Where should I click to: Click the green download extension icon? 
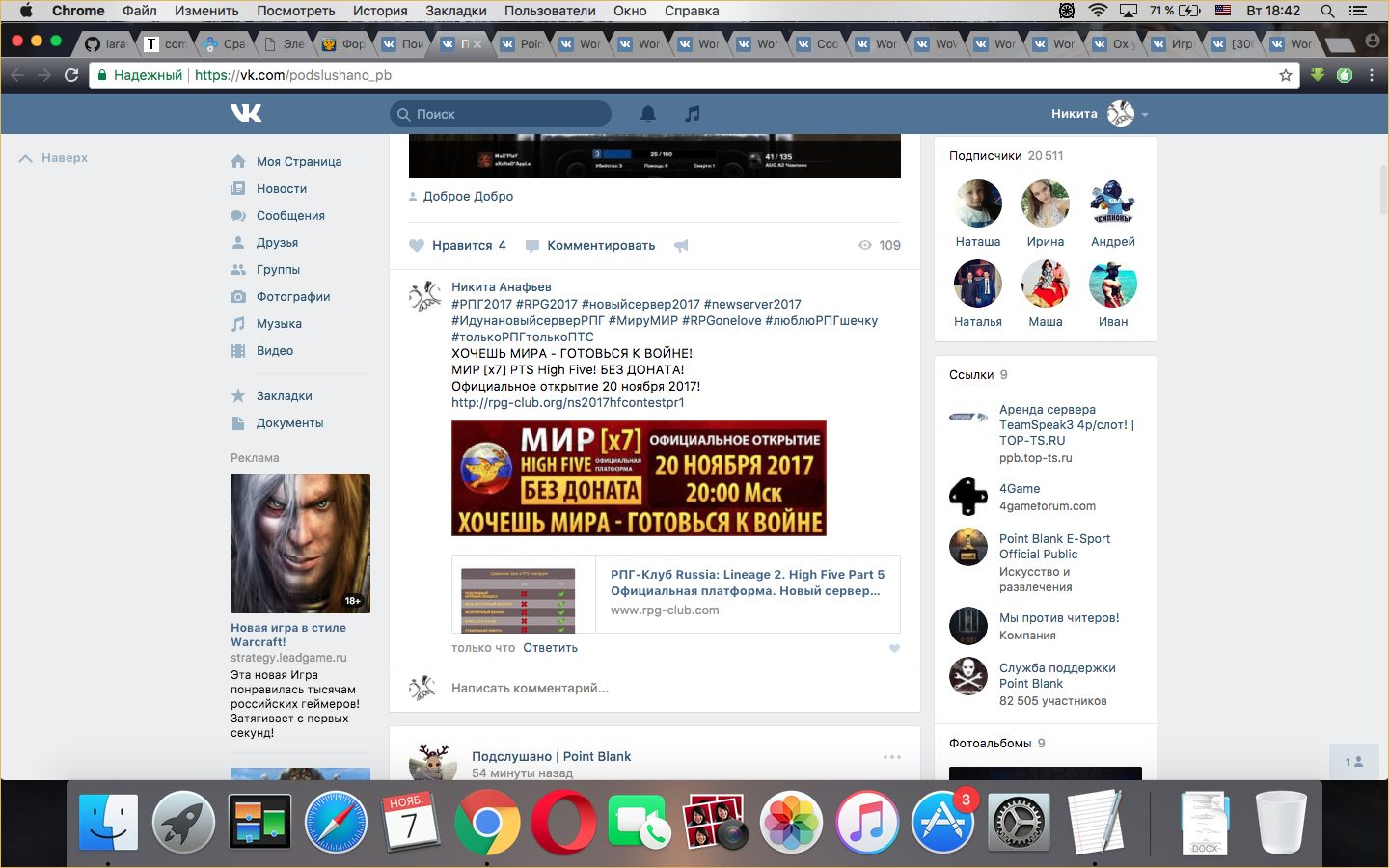point(1318,75)
